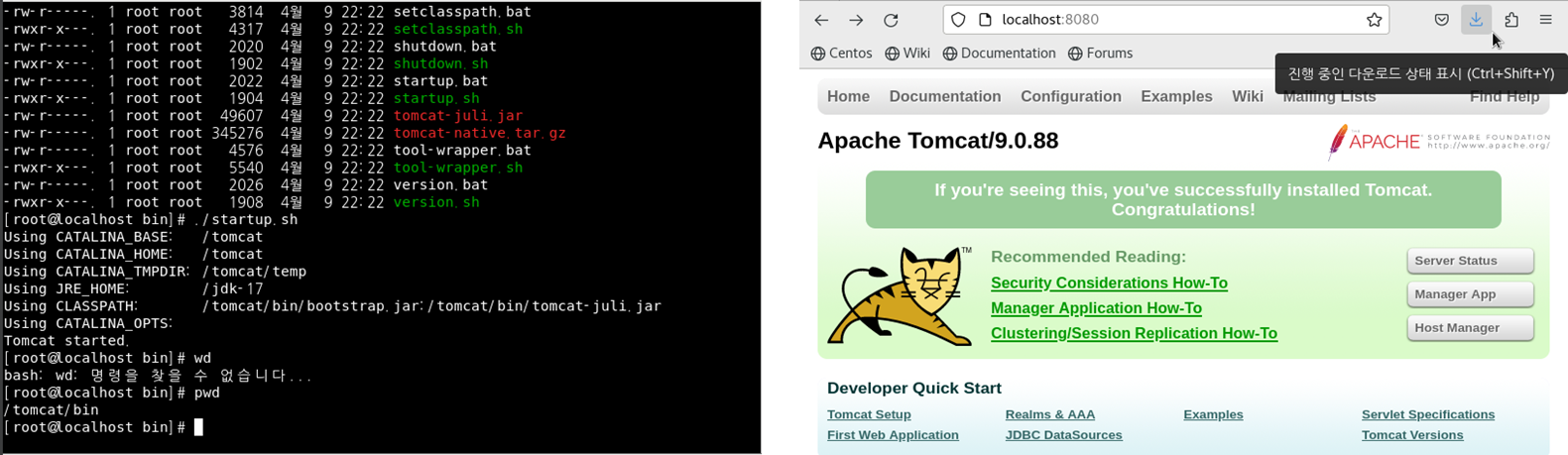The height and width of the screenshot is (455, 1568).
Task: Bookmark this page with the star icon
Action: click(x=1374, y=20)
